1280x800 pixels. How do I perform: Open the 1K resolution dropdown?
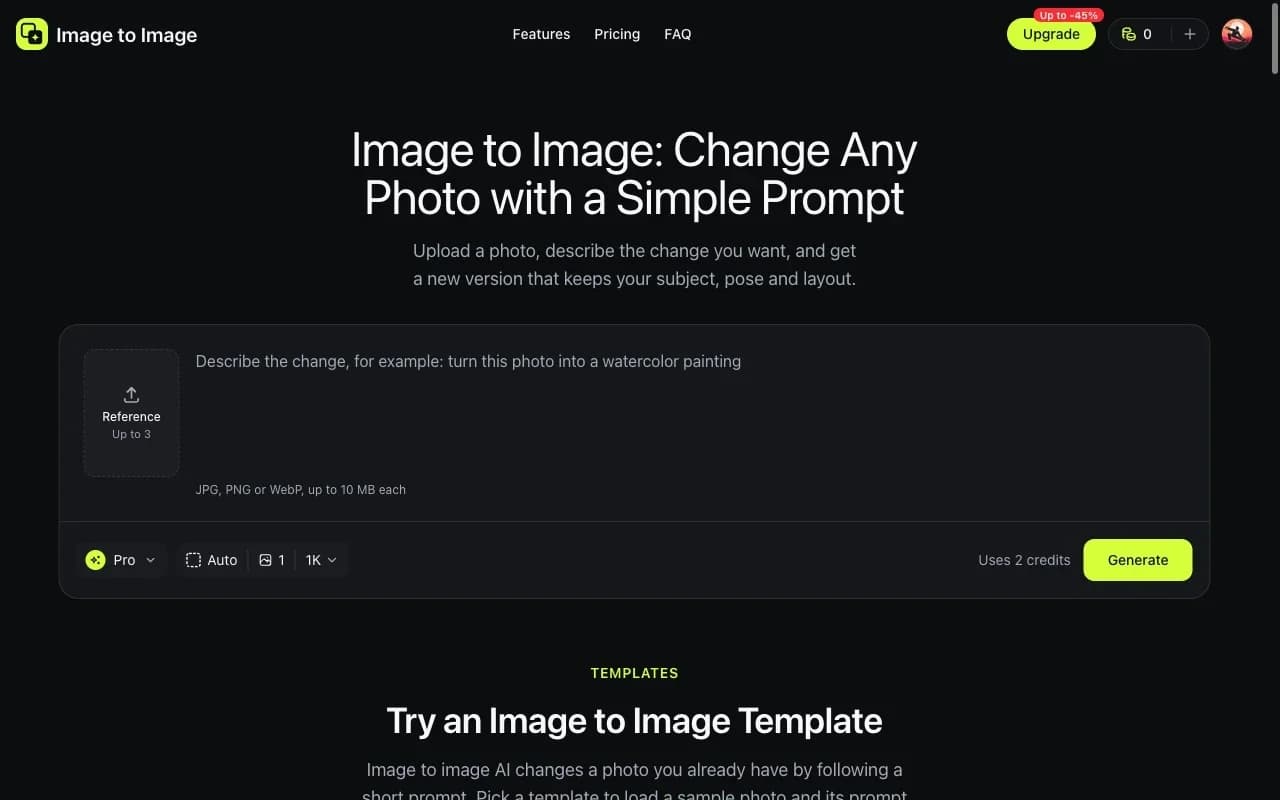click(x=321, y=560)
